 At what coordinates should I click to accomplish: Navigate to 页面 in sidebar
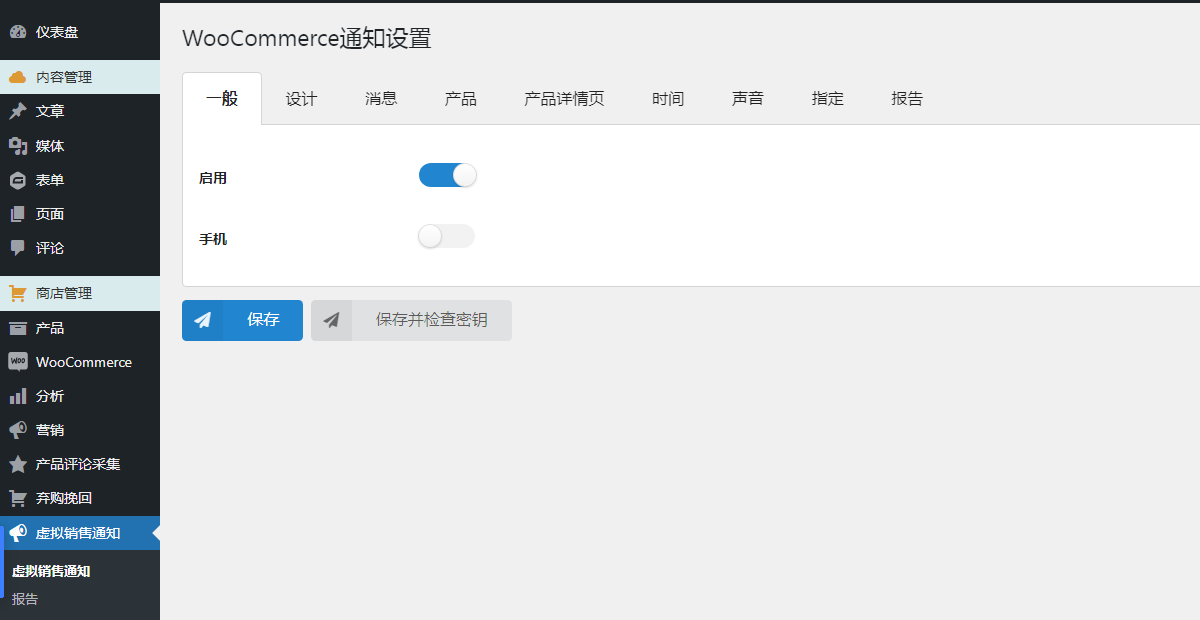80,214
